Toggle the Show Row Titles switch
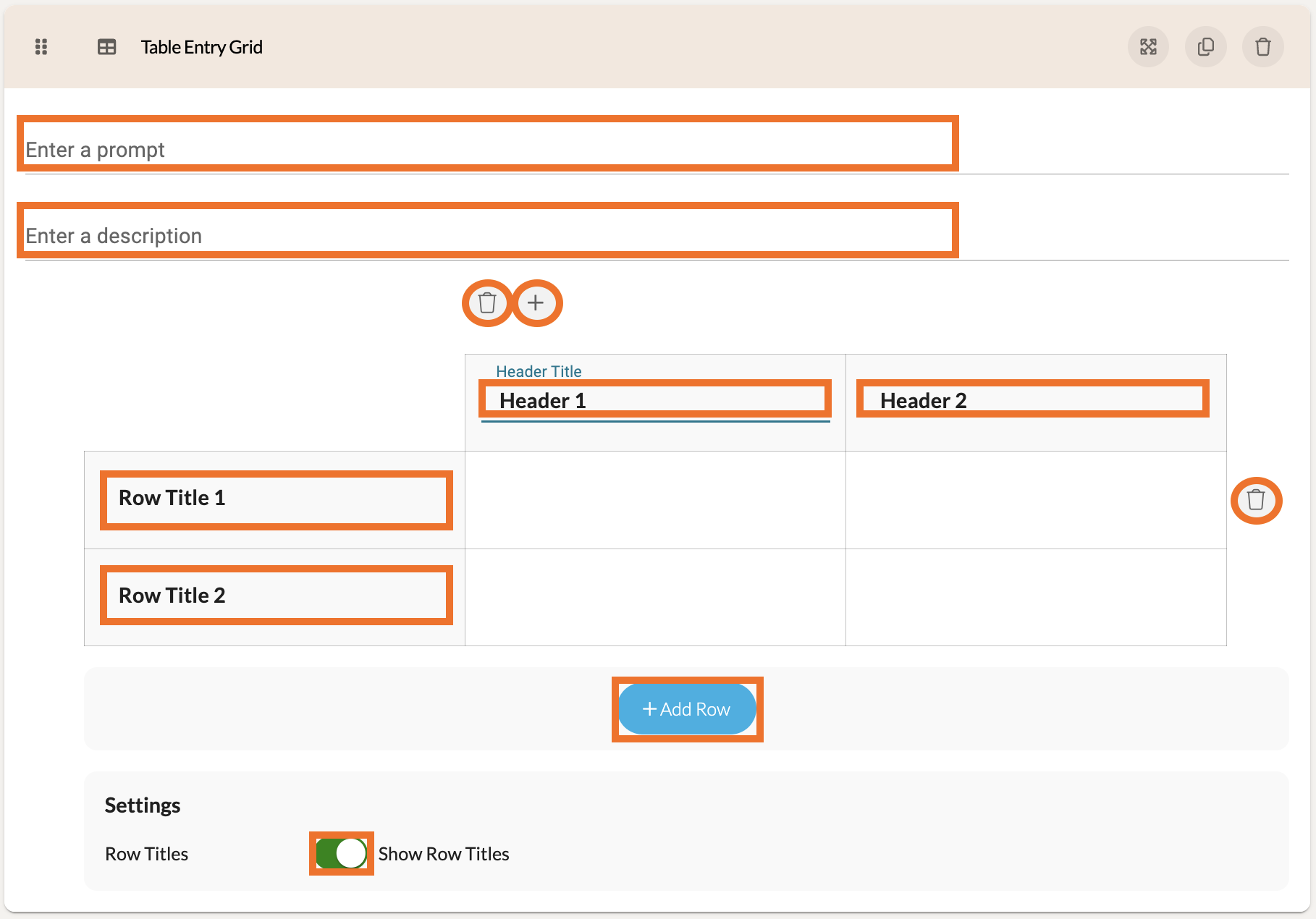 pos(342,853)
